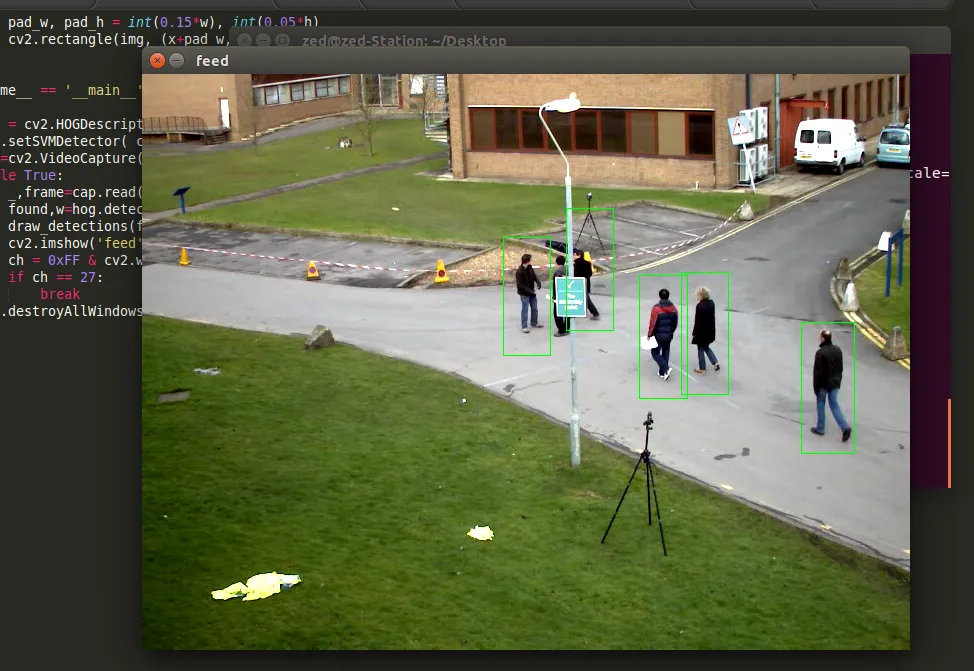The height and width of the screenshot is (671, 974).
Task: Click the 'found,w=hog.detec' code line
Action: 76,209
